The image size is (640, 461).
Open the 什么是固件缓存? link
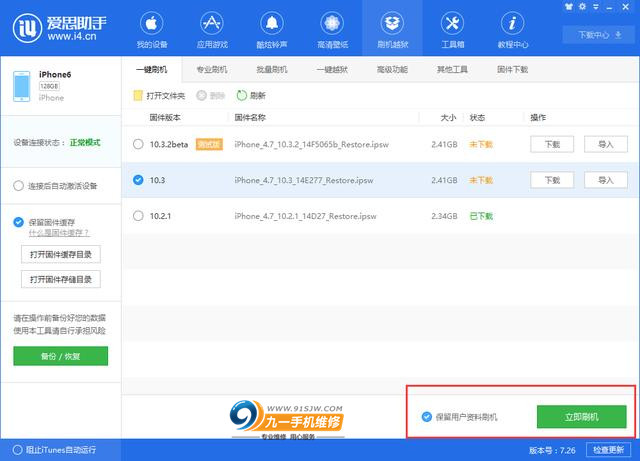point(59,233)
